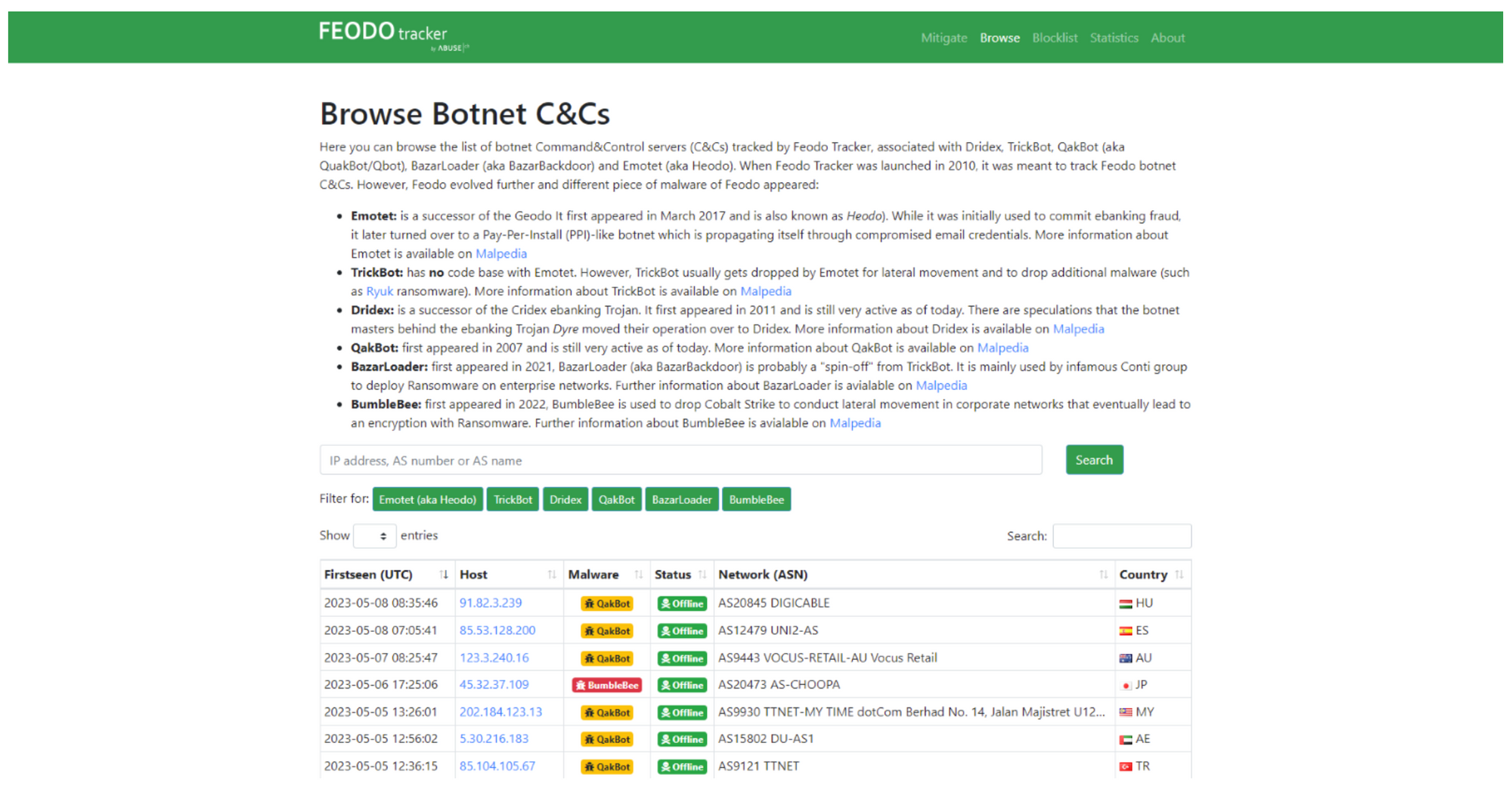Click Offline status badge for DIGICABLE row

pyautogui.click(x=682, y=603)
